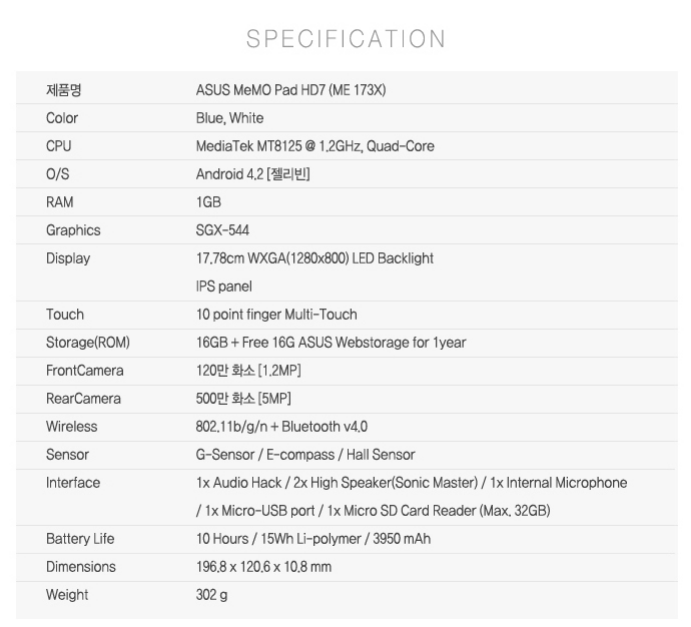The height and width of the screenshot is (627, 691).
Task: Select the IPS panel text
Action: coord(224,286)
